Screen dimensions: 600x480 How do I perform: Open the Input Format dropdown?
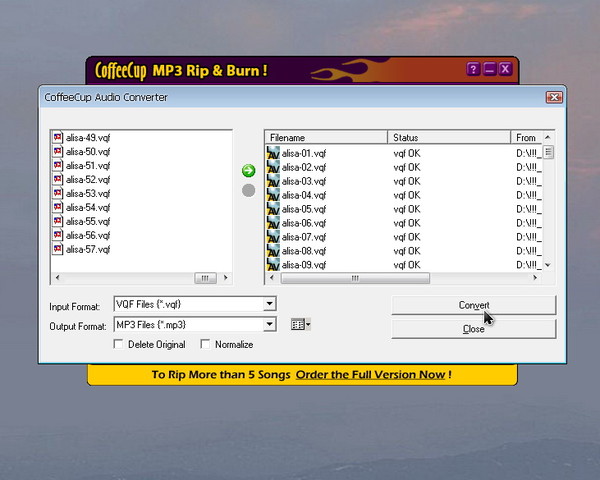[269, 304]
